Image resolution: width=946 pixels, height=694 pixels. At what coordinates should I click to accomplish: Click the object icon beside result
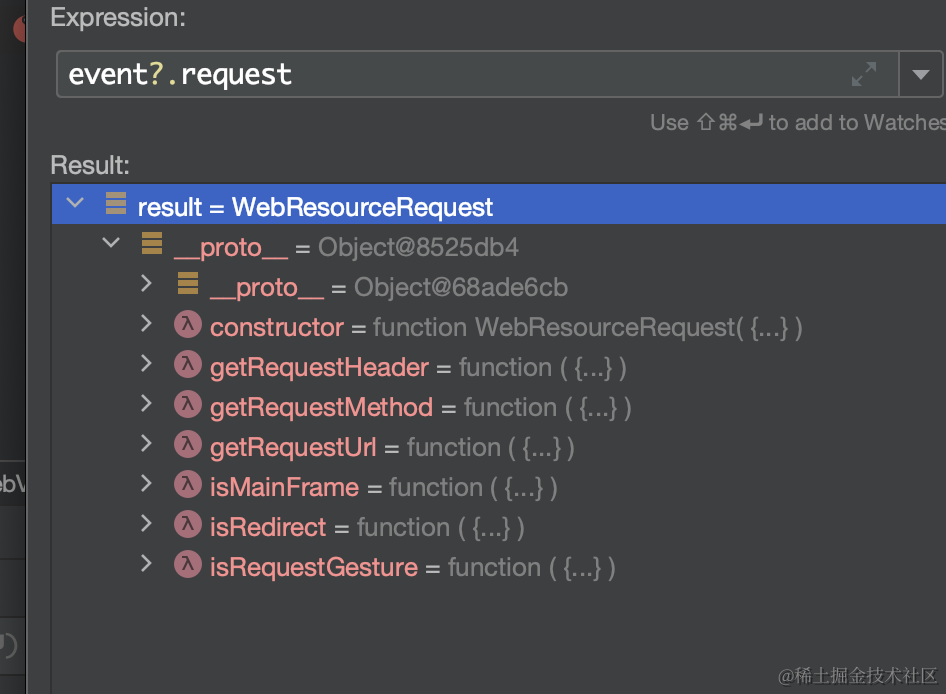(x=116, y=206)
